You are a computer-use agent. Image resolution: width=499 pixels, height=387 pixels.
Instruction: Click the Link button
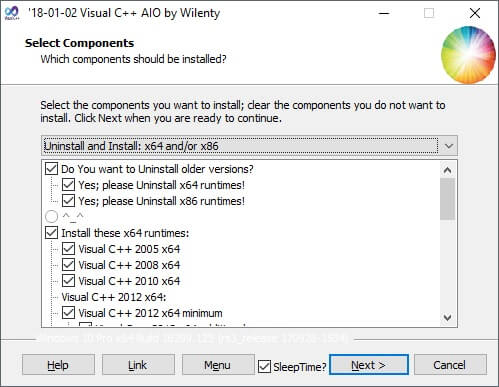pyautogui.click(x=138, y=365)
